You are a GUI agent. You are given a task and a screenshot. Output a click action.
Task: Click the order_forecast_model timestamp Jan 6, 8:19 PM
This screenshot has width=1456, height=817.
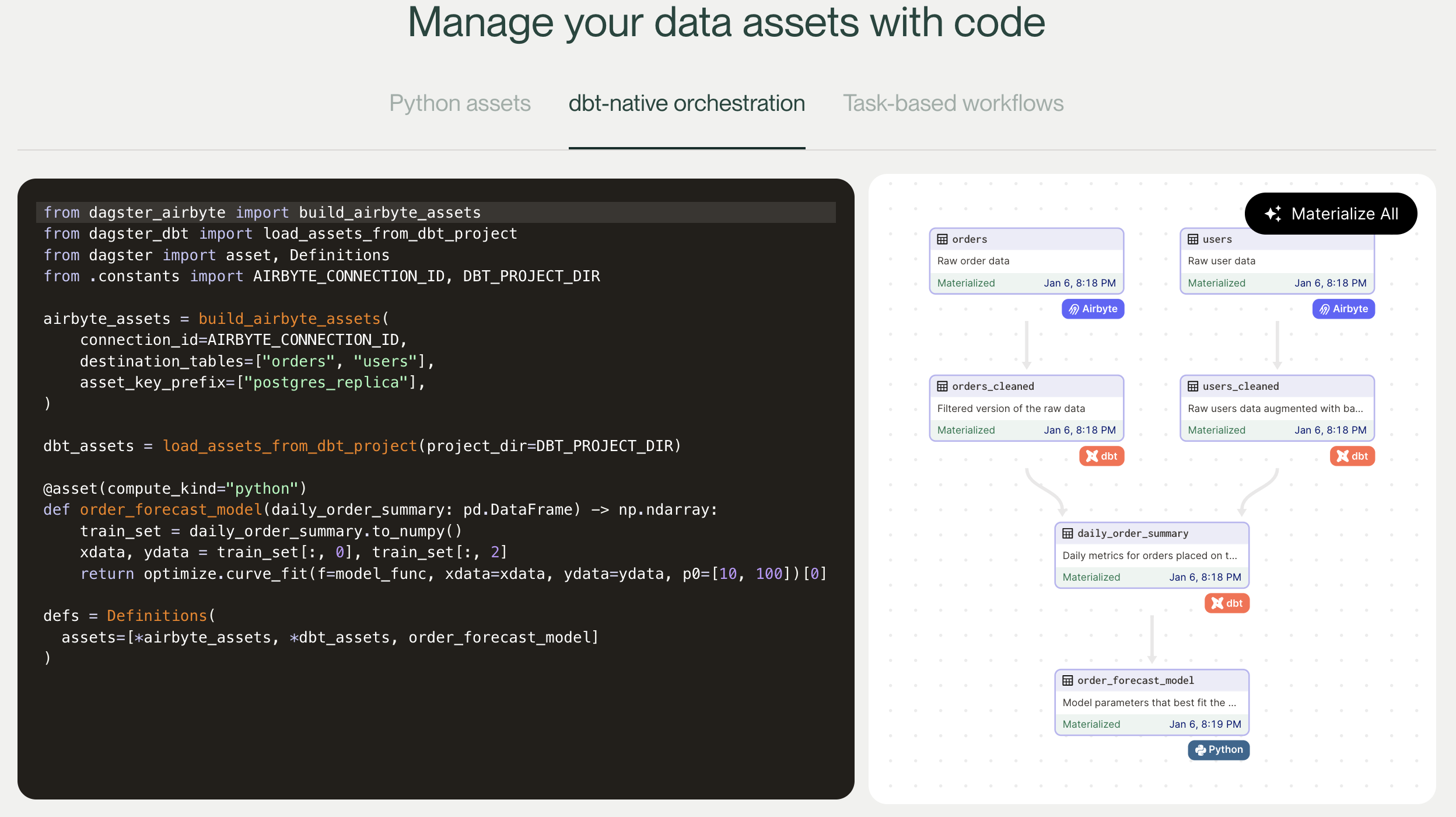pyautogui.click(x=1205, y=724)
